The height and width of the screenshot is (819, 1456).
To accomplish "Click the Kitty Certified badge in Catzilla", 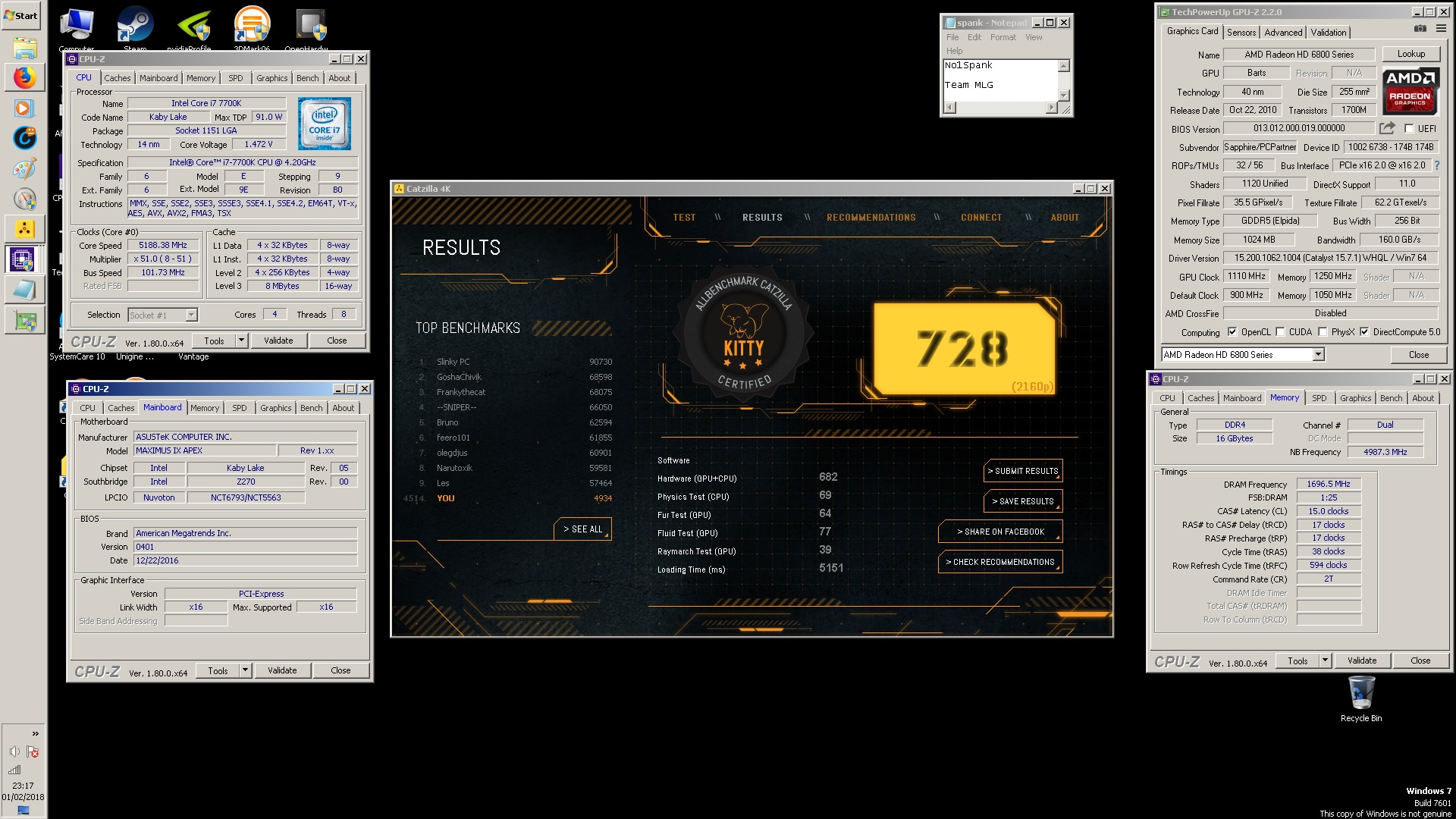I will [743, 334].
